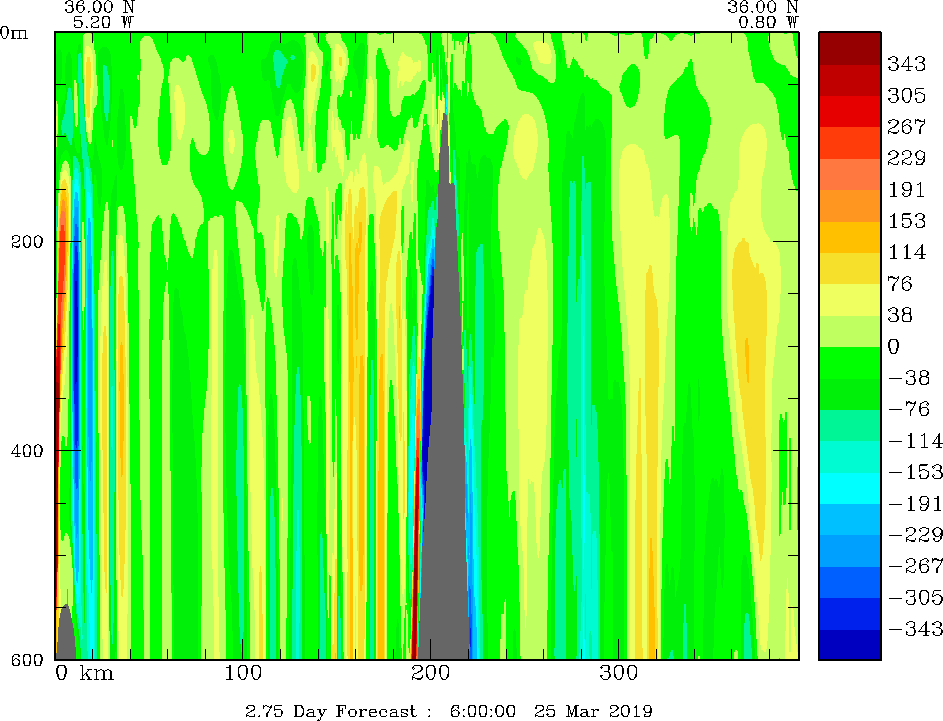Image resolution: width=943 pixels, height=721 pixels.
Task: Click the colorbar label 191
Action: (x=906, y=189)
